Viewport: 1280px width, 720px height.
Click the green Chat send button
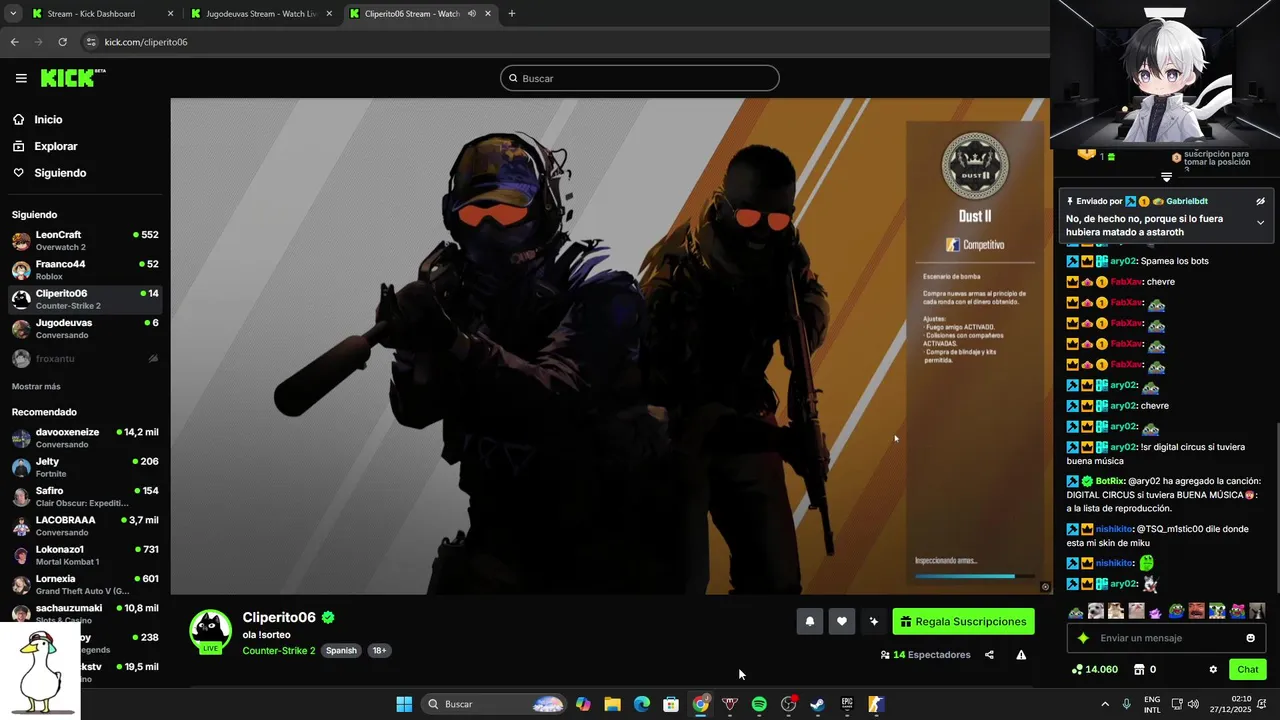click(x=1247, y=669)
